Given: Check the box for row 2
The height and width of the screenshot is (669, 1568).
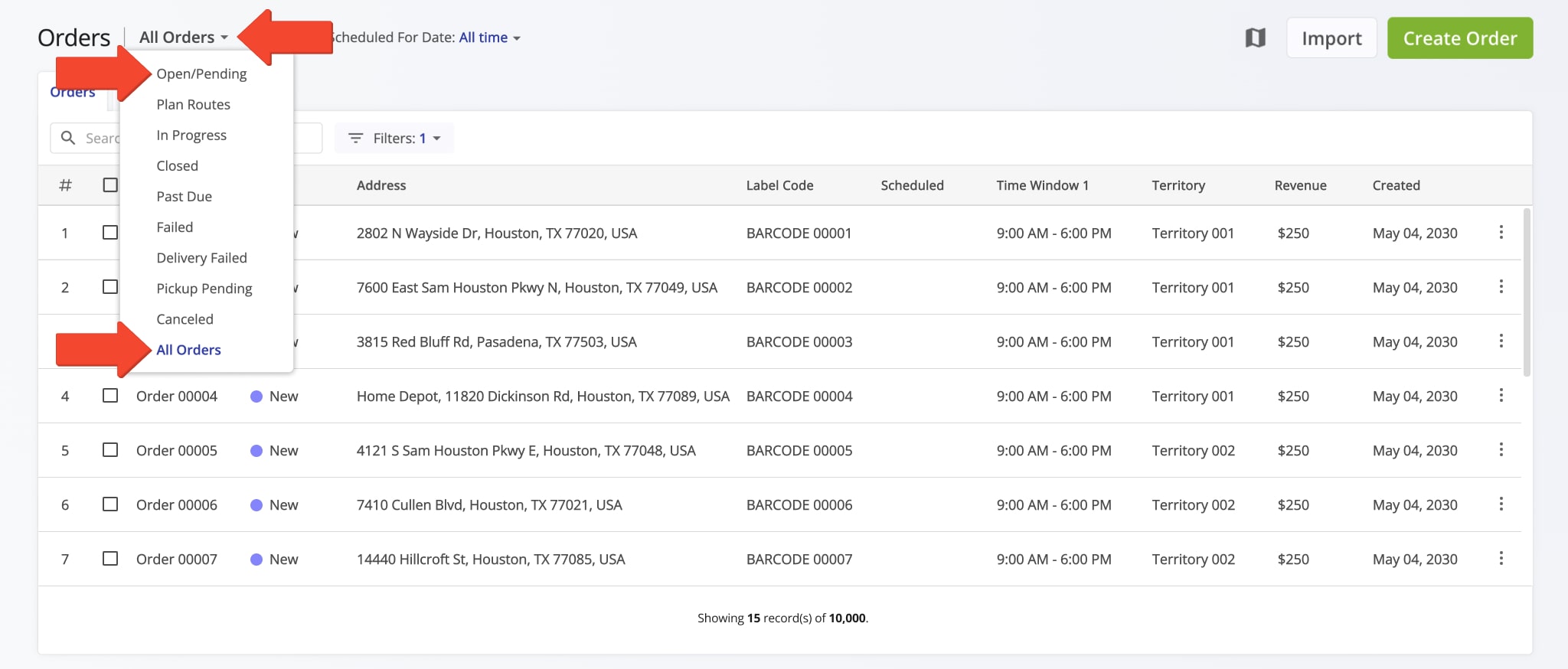Looking at the screenshot, I should [x=110, y=286].
